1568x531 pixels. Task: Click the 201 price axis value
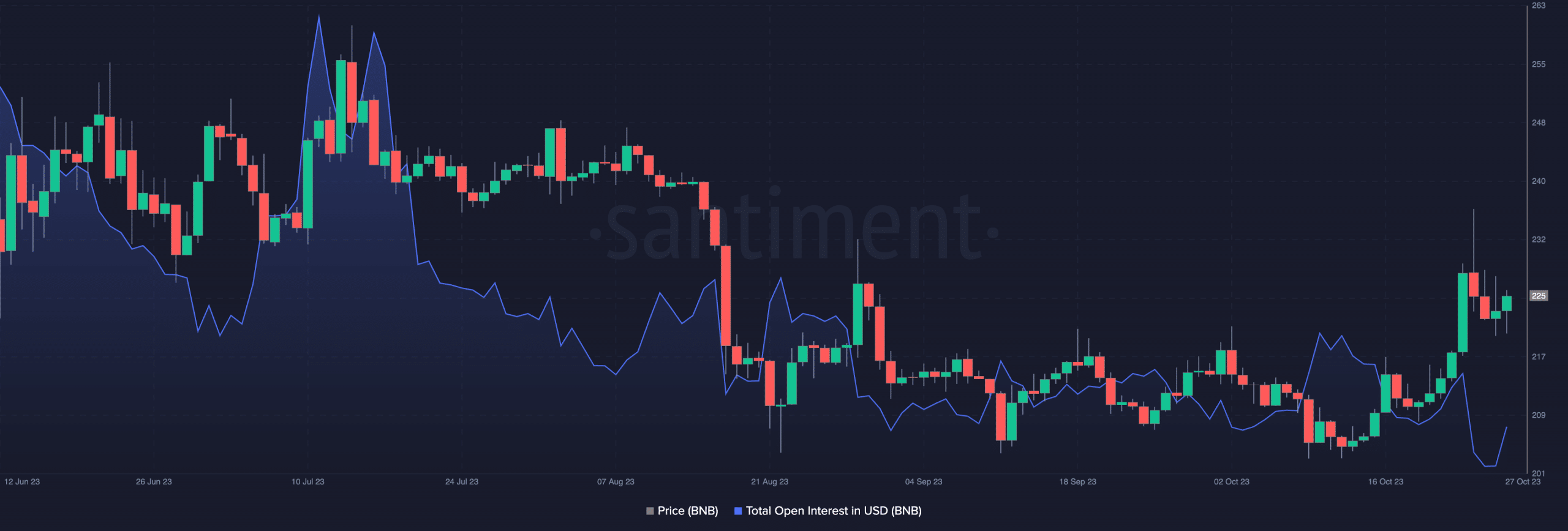point(1539,473)
